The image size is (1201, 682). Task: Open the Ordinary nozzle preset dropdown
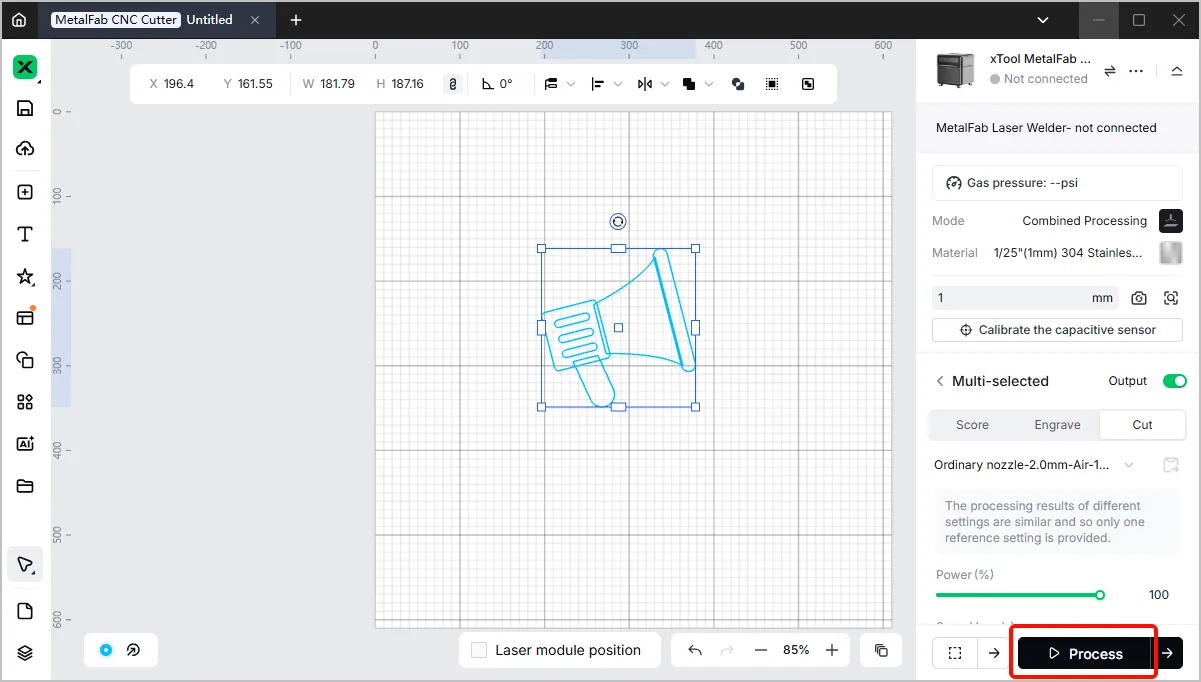point(1035,465)
